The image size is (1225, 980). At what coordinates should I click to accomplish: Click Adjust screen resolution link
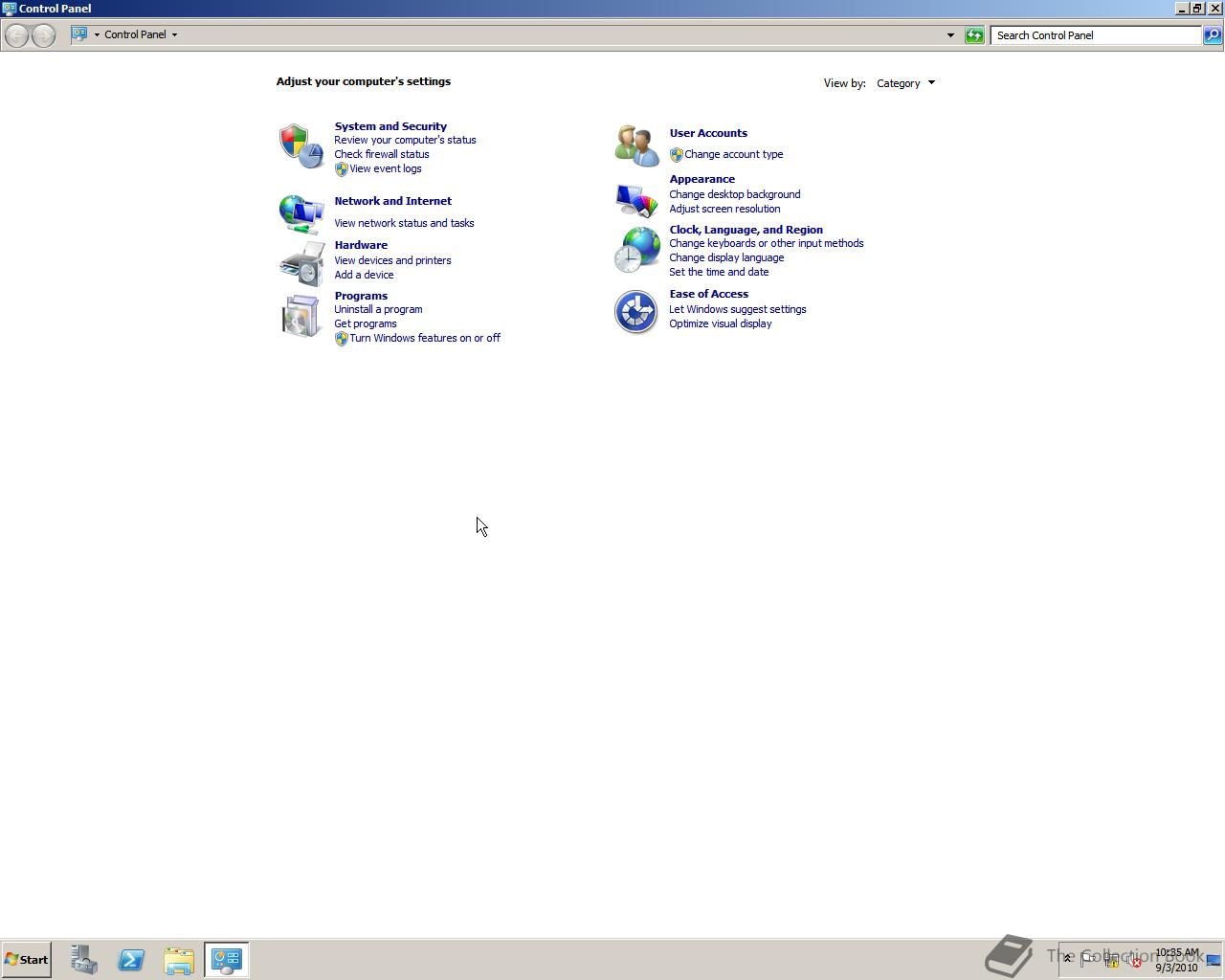724,209
